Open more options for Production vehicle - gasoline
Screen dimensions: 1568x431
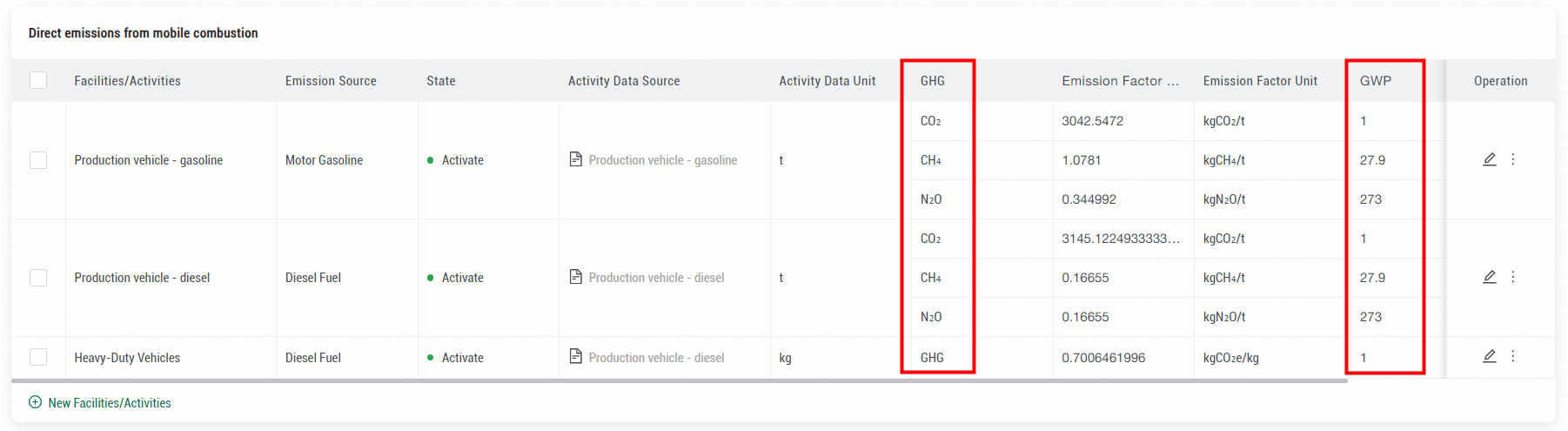(x=1513, y=159)
